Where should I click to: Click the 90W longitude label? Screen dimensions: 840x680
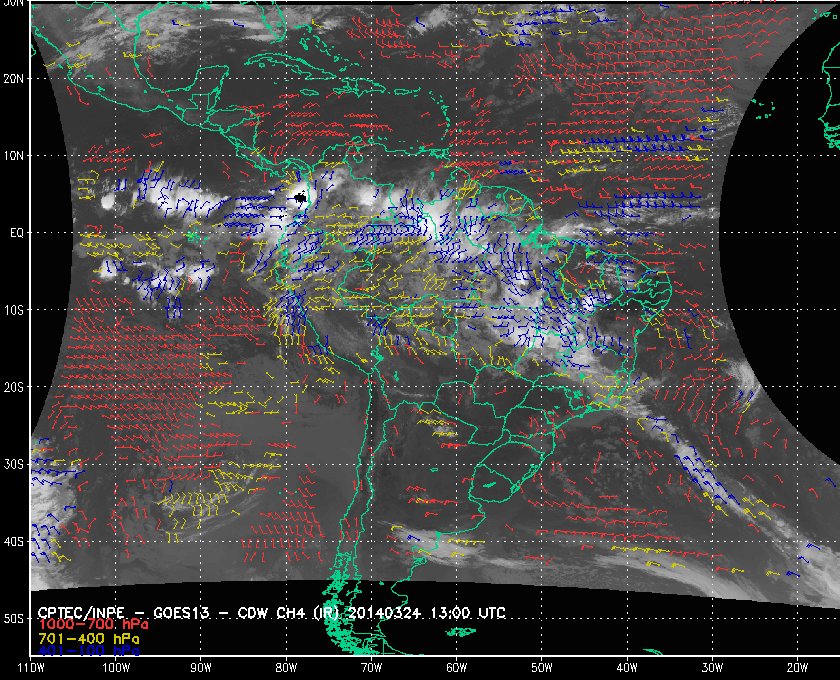[x=201, y=667]
